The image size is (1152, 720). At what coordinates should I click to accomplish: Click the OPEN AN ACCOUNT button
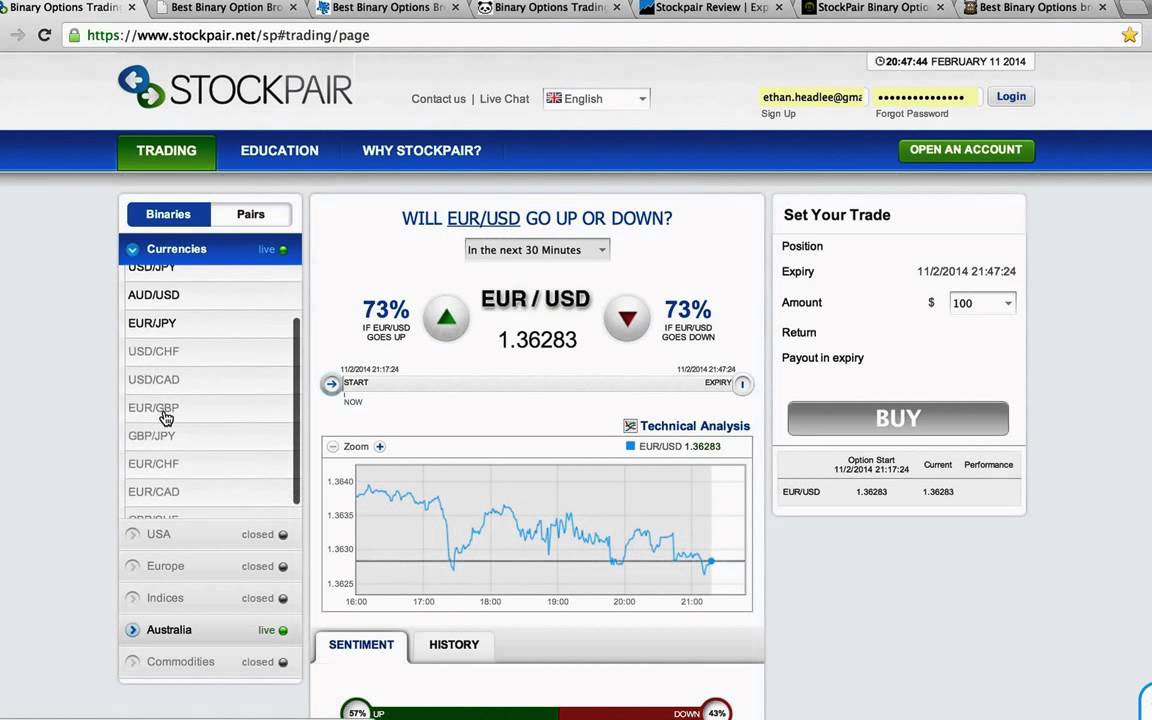point(966,150)
